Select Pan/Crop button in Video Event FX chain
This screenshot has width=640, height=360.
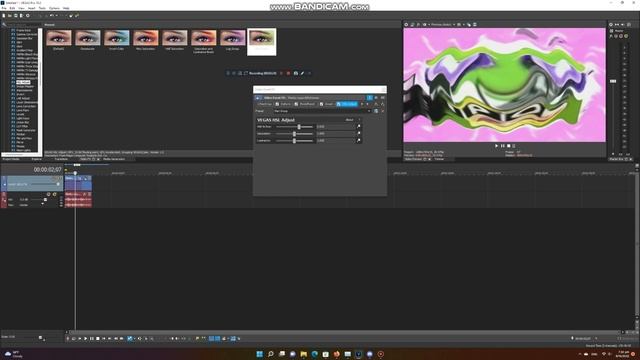tap(264, 104)
